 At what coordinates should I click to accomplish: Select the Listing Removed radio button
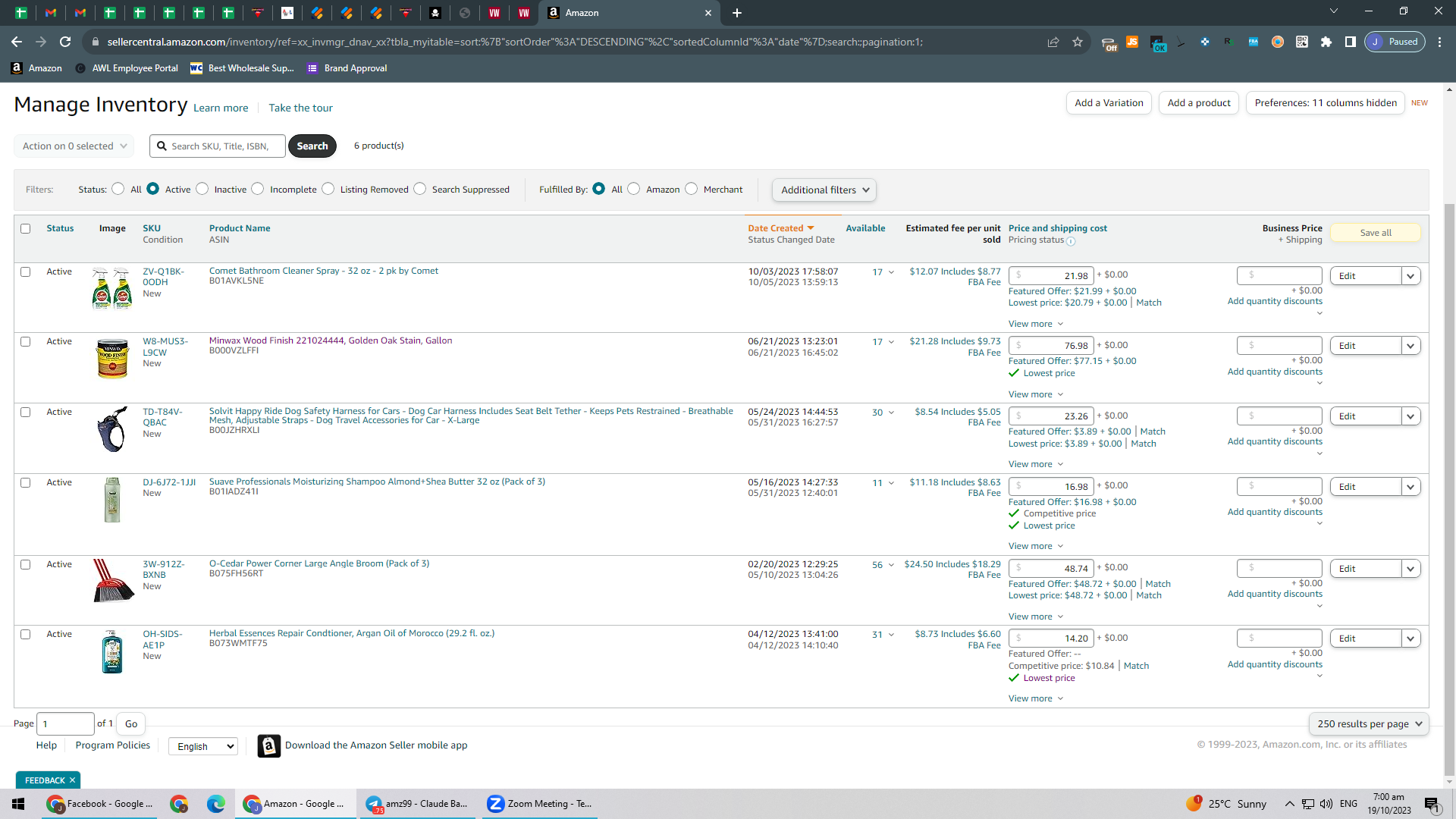328,189
